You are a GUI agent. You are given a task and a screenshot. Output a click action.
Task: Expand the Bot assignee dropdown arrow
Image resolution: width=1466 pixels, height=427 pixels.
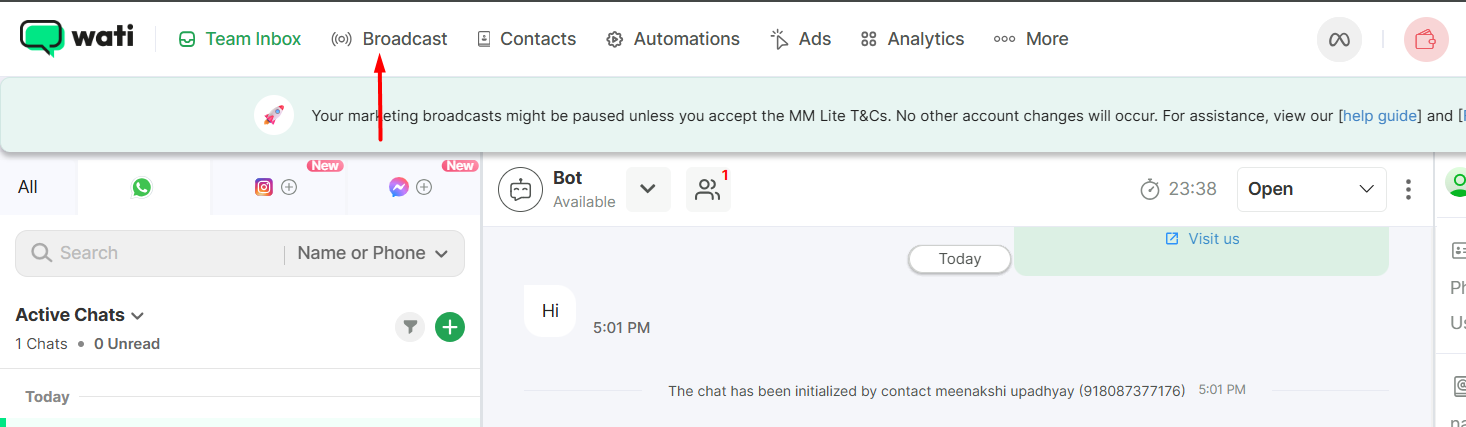[x=648, y=189]
